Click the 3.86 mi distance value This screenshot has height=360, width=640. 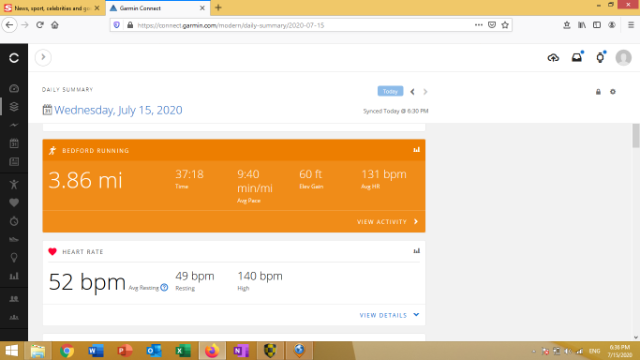(85, 180)
